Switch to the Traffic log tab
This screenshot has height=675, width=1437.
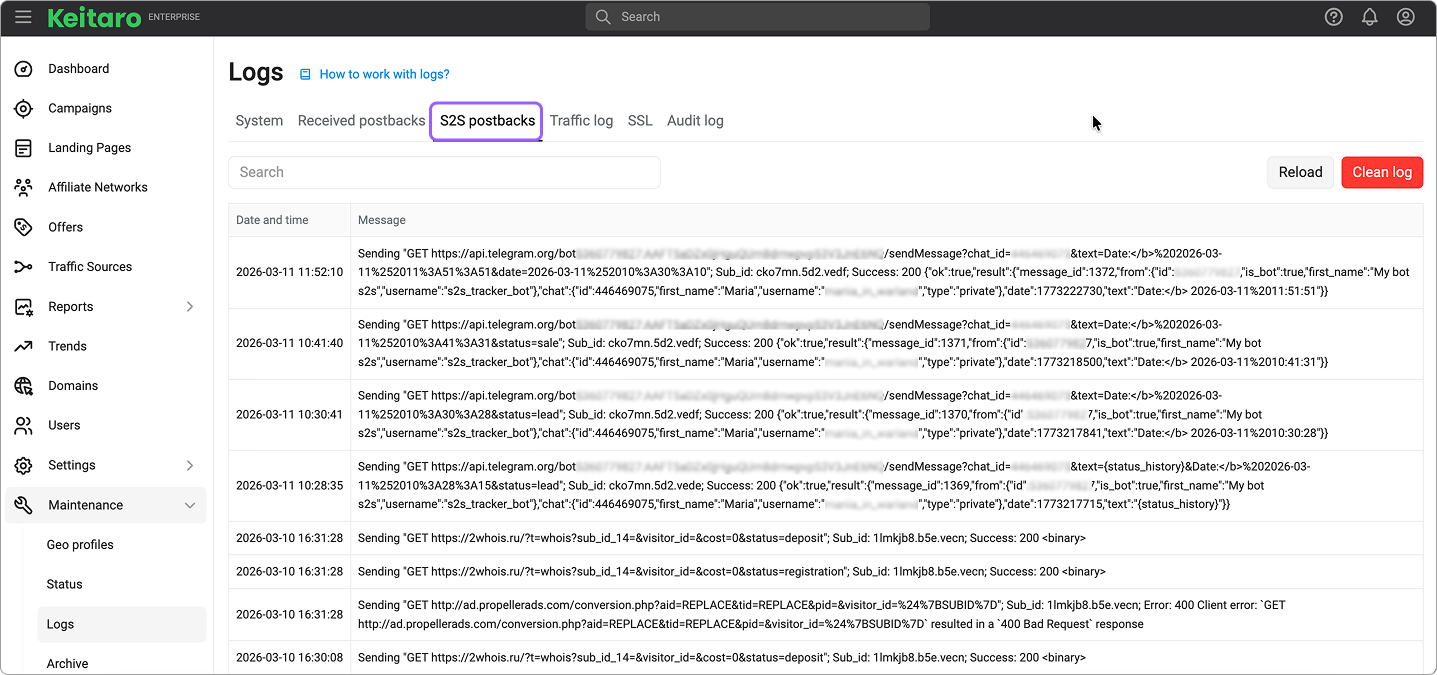(x=581, y=121)
